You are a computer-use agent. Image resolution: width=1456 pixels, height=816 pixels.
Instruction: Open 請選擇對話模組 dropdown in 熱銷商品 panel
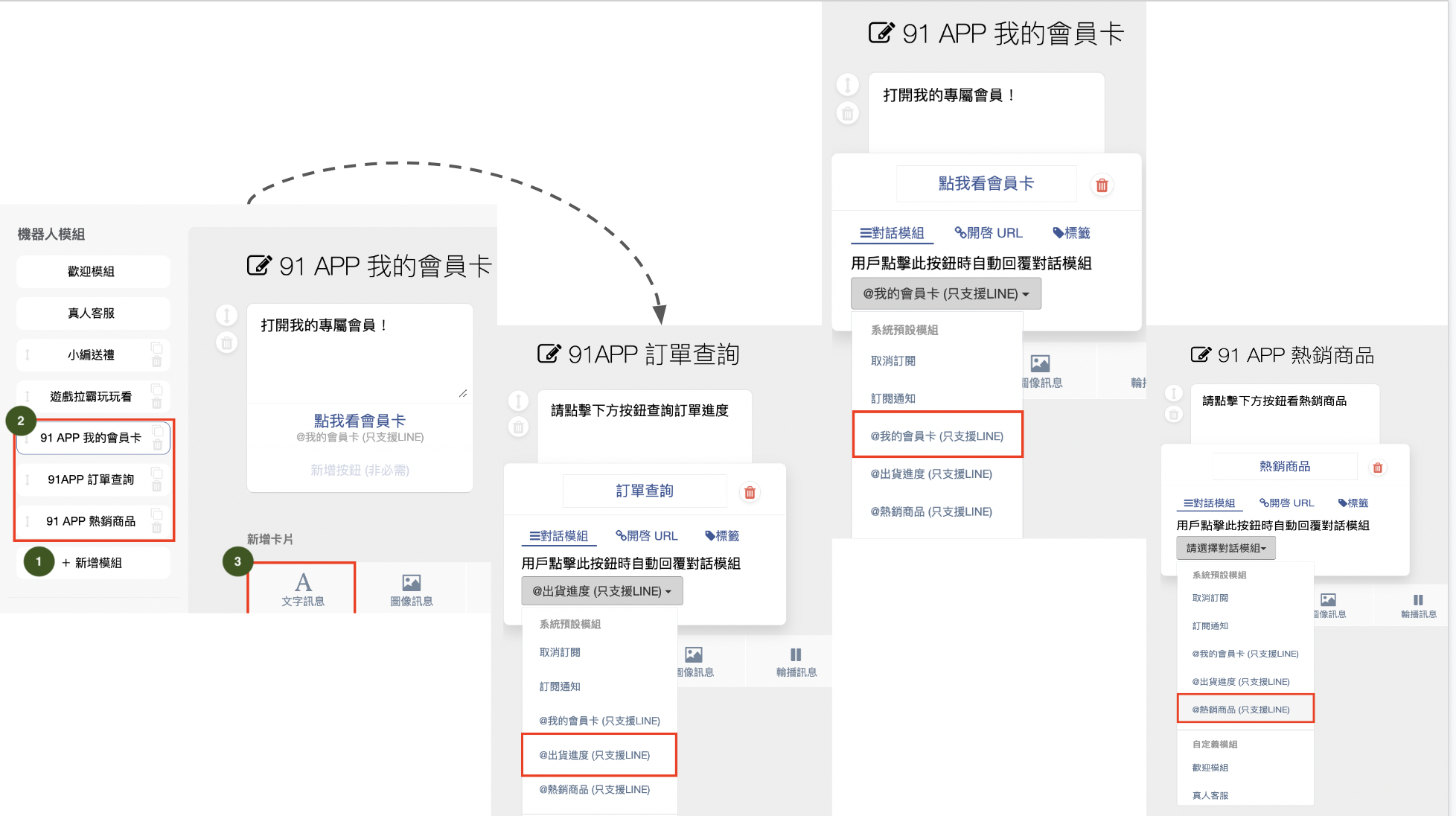pos(1226,548)
